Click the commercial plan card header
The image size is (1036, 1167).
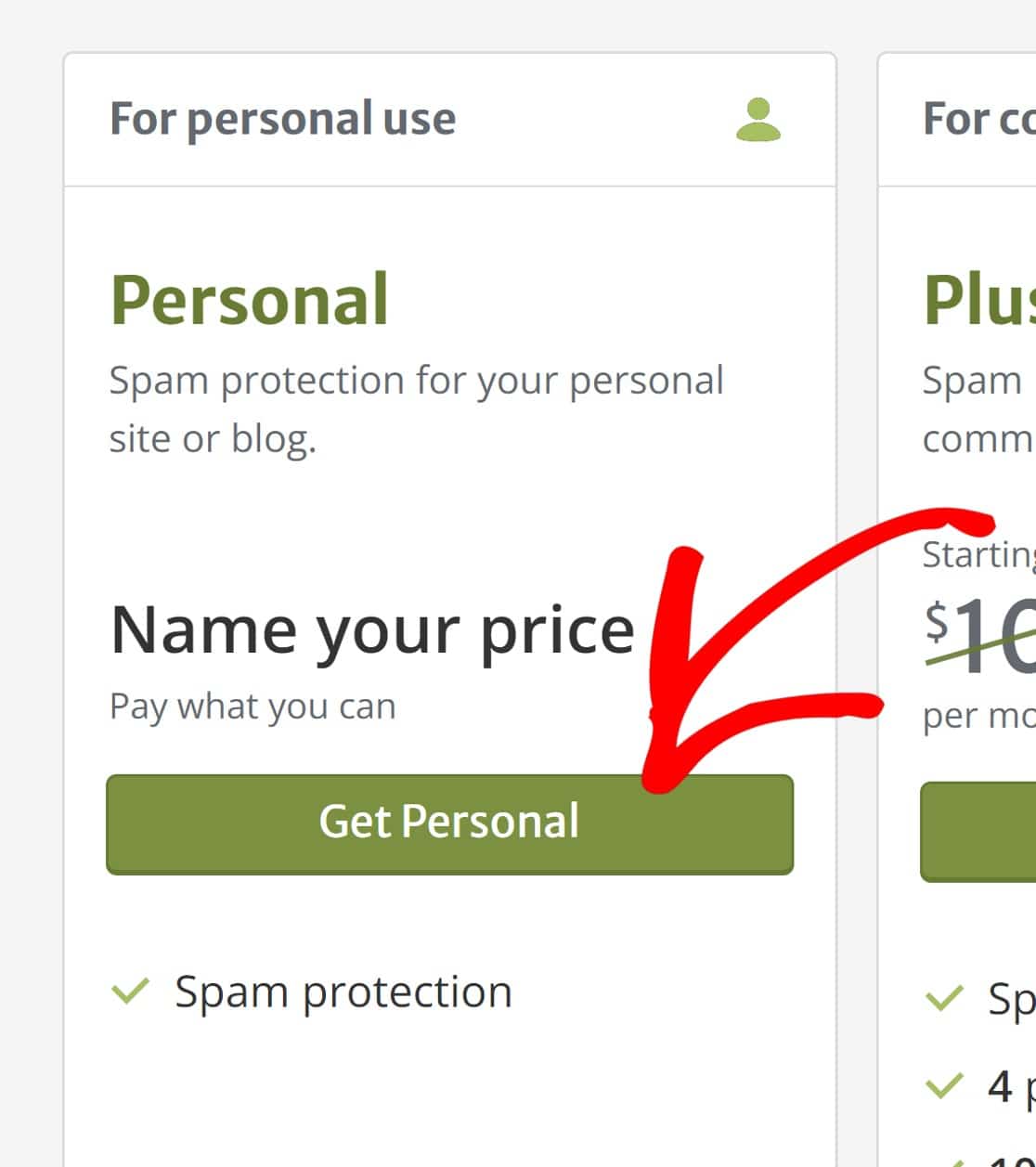click(x=979, y=119)
